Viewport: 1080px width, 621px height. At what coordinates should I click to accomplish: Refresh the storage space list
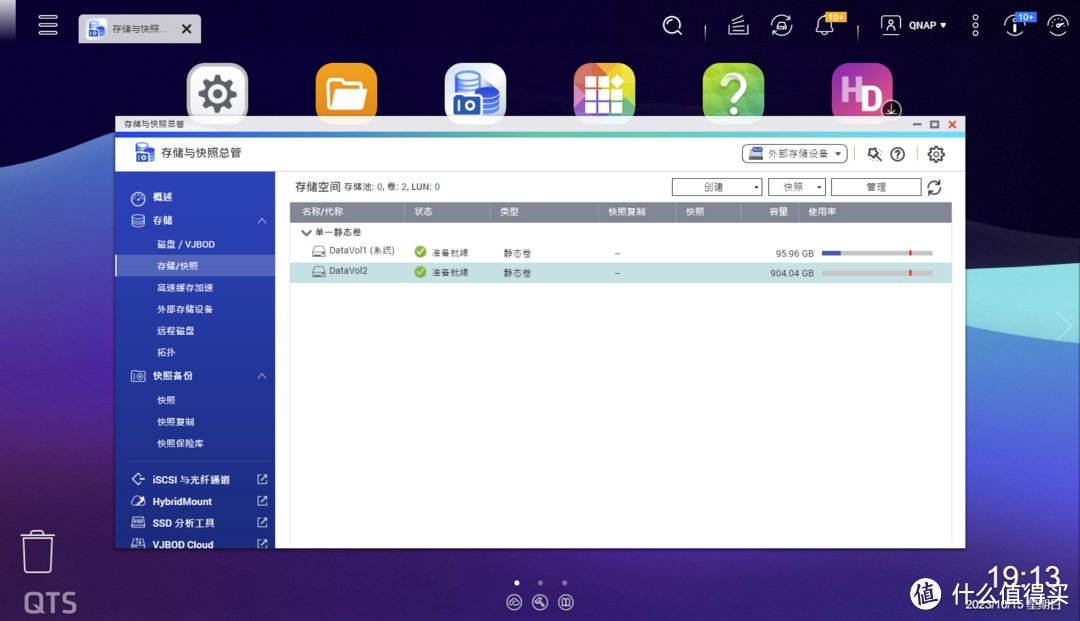pyautogui.click(x=934, y=187)
